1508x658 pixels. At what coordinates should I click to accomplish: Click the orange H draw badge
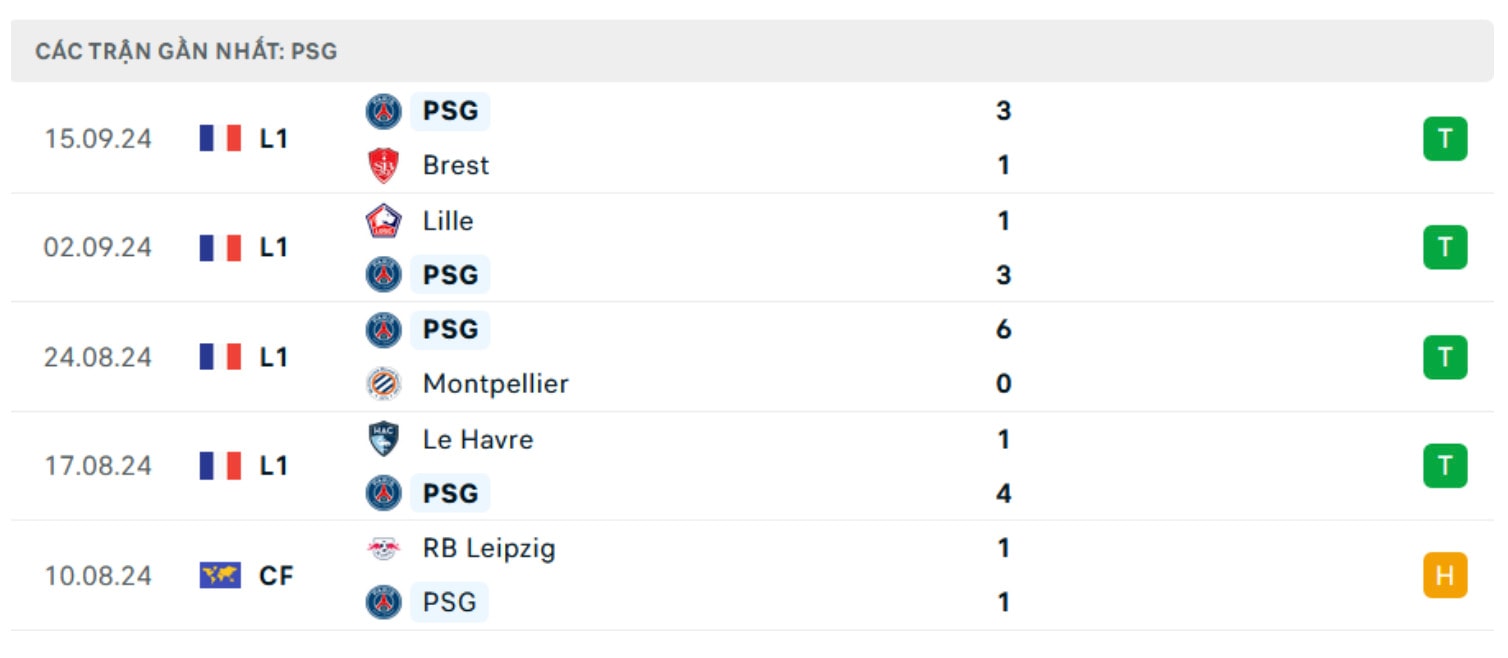1445,575
